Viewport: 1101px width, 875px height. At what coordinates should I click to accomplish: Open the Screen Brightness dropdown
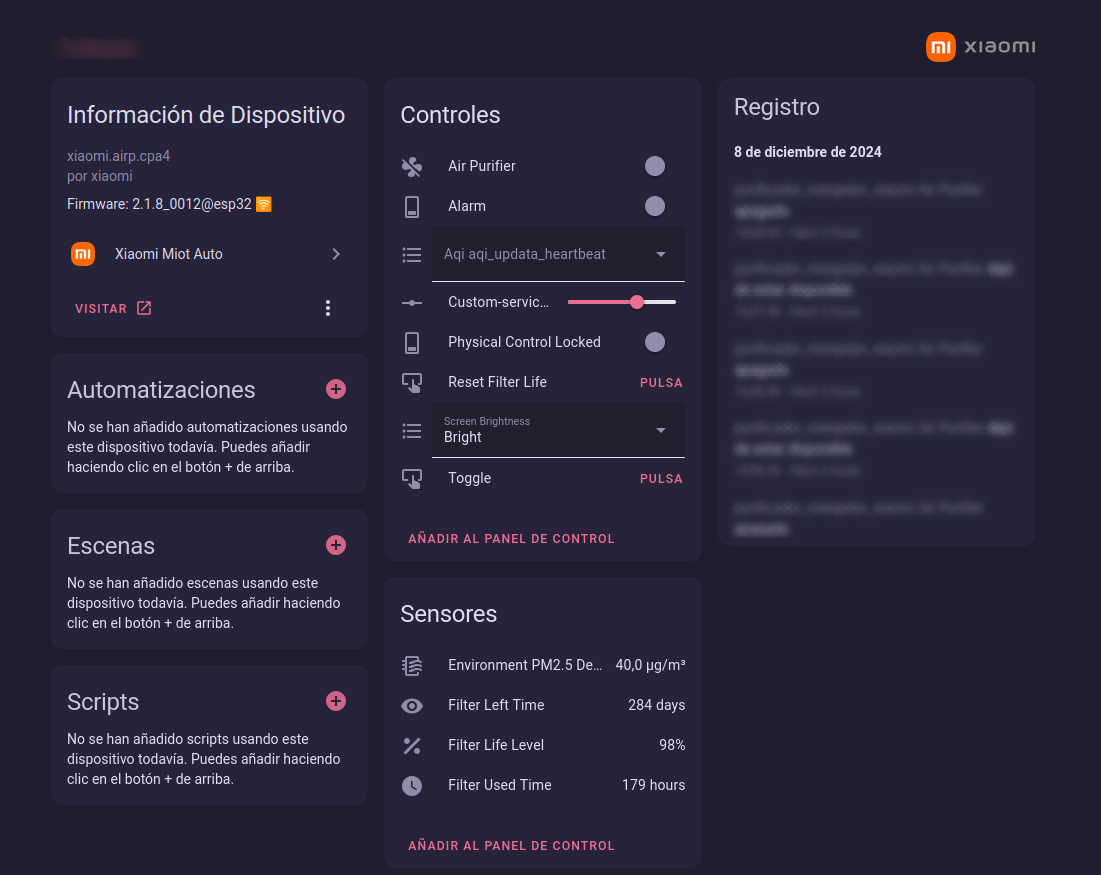tap(558, 430)
